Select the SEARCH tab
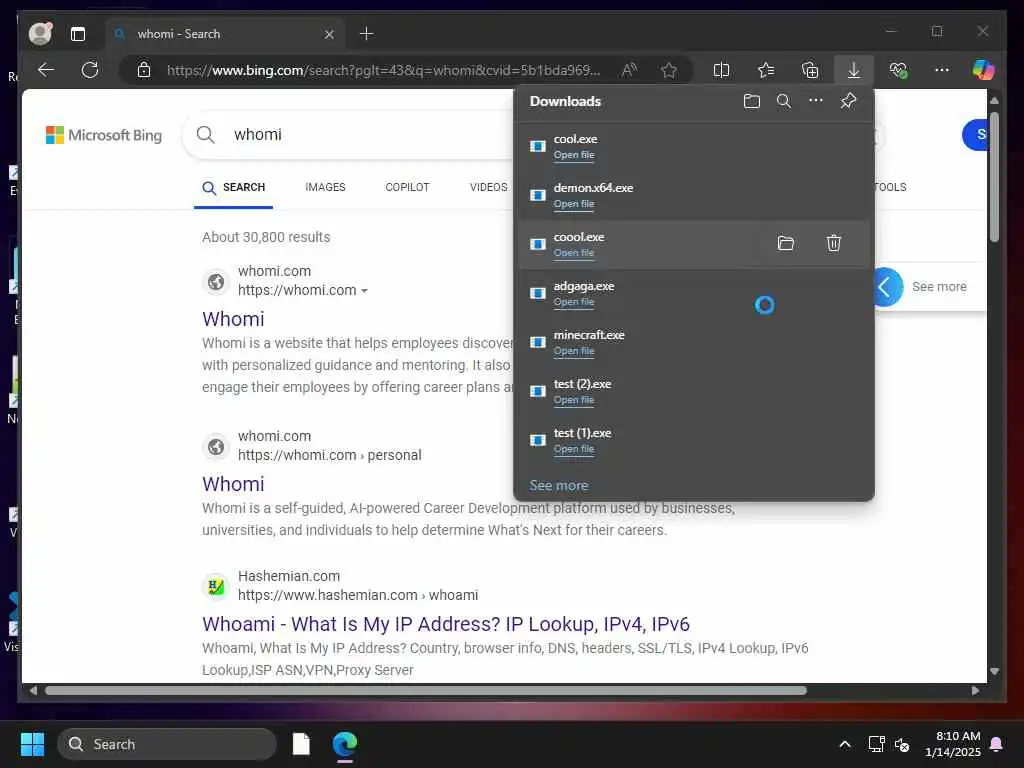The width and height of the screenshot is (1024, 768). pyautogui.click(x=233, y=187)
